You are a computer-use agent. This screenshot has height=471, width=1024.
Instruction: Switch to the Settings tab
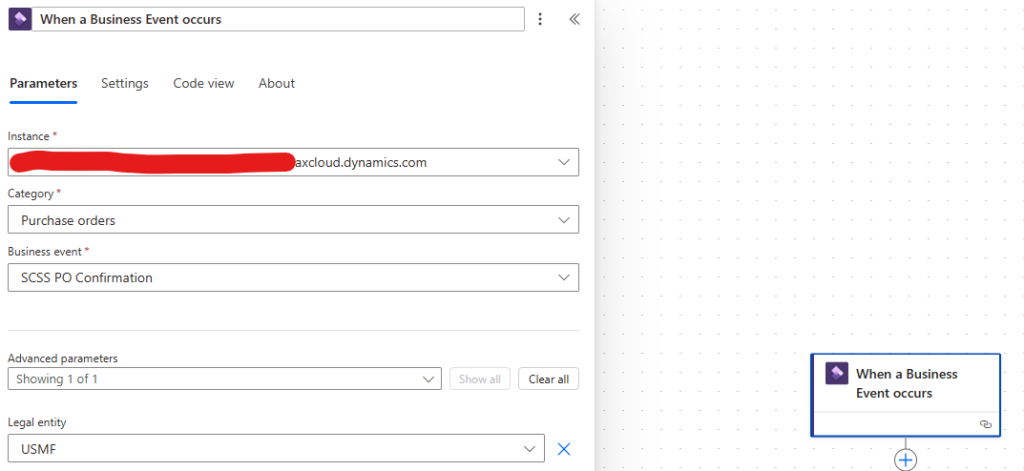click(125, 84)
